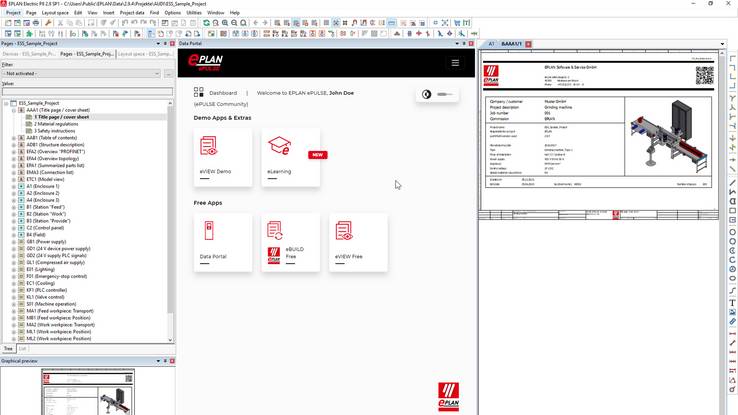Open the Data Portal panel dropdown arrow
The width and height of the screenshot is (738, 415).
click(457, 43)
